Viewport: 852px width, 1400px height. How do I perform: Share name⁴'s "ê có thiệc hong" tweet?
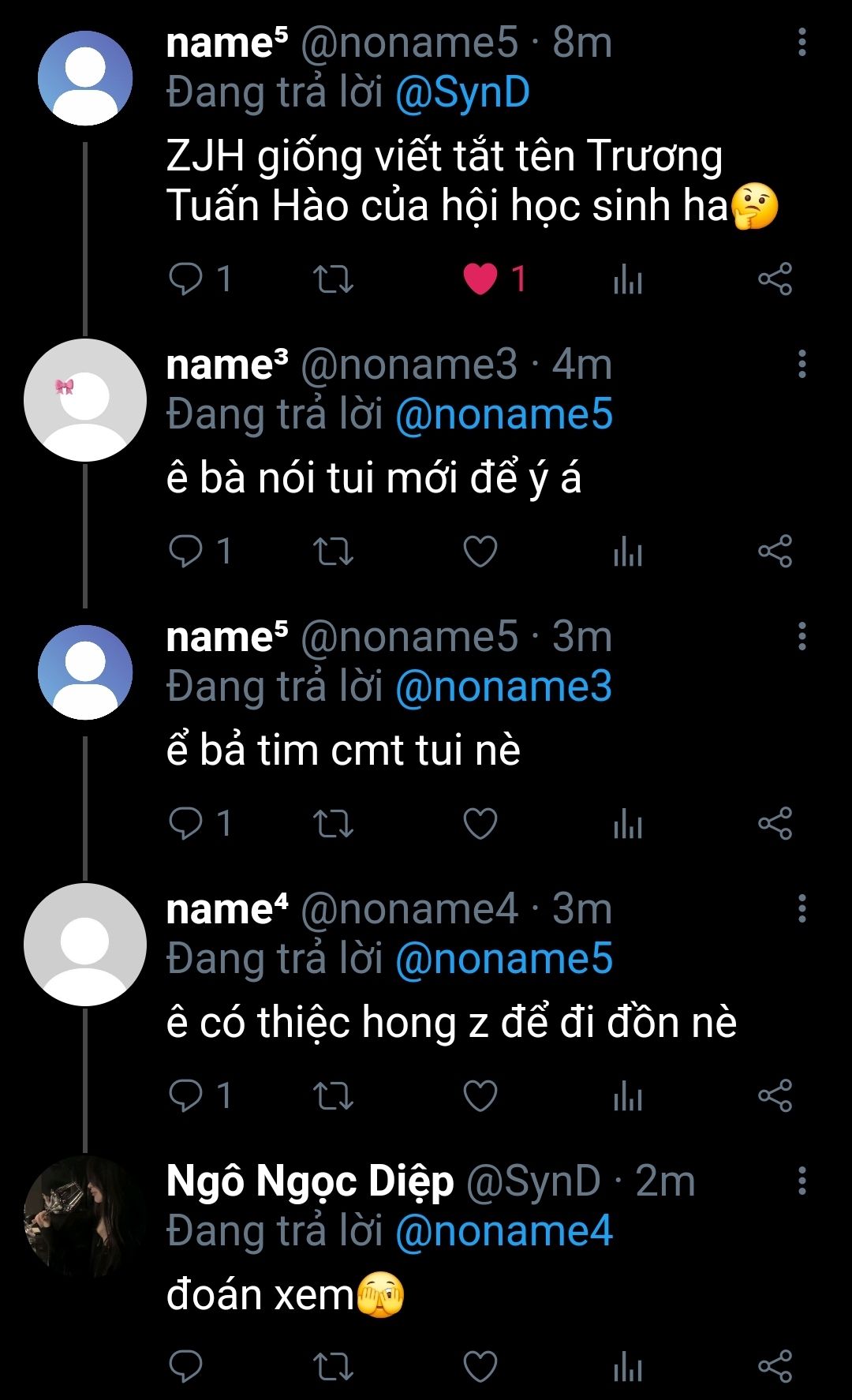pos(775,1095)
